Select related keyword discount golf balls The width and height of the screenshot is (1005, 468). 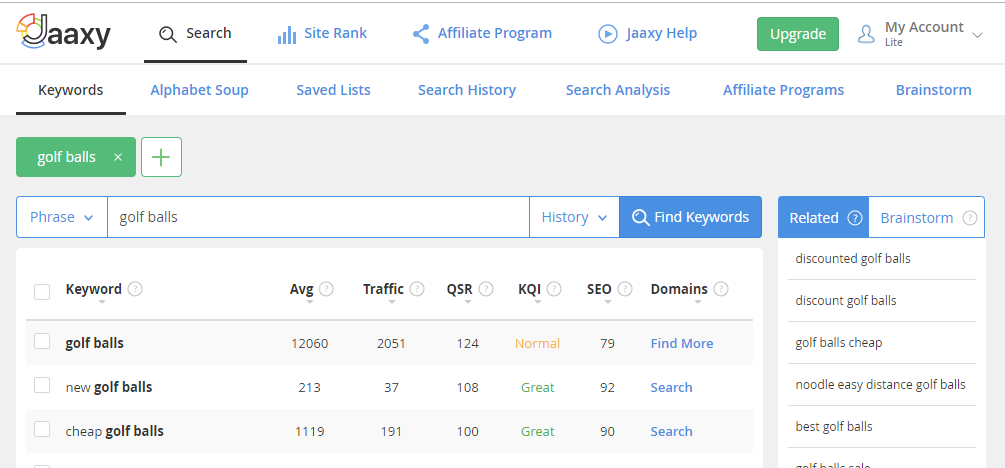click(x=845, y=301)
